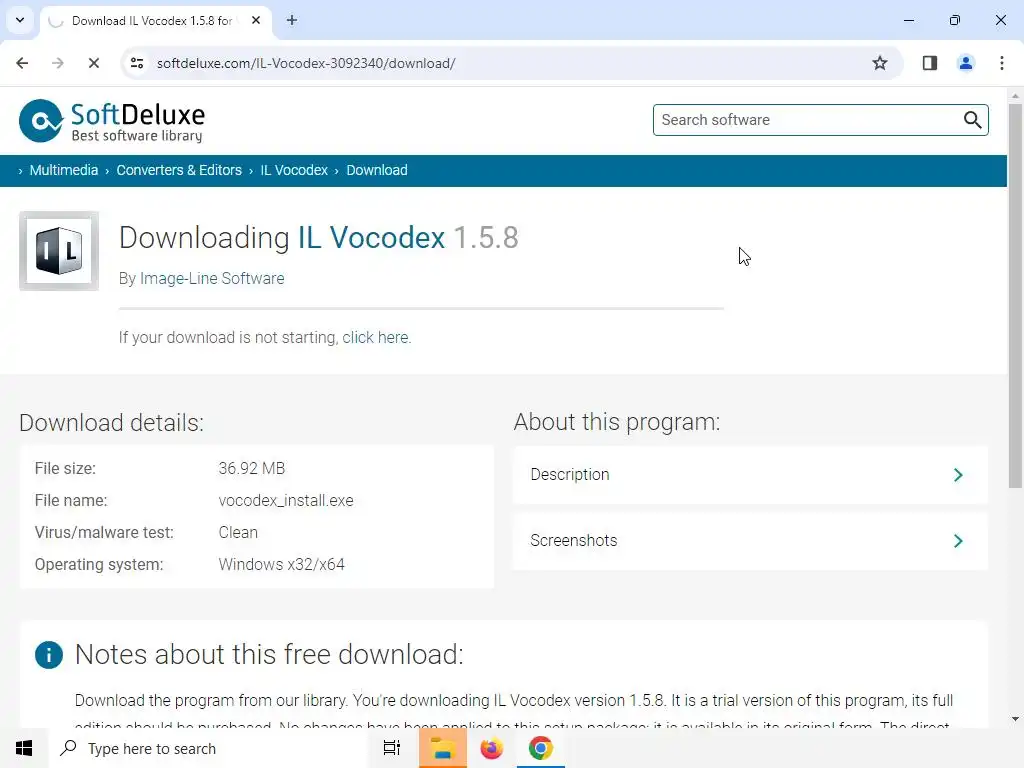This screenshot has height=768, width=1024.
Task: Click the search magnifier icon
Action: (x=972, y=120)
